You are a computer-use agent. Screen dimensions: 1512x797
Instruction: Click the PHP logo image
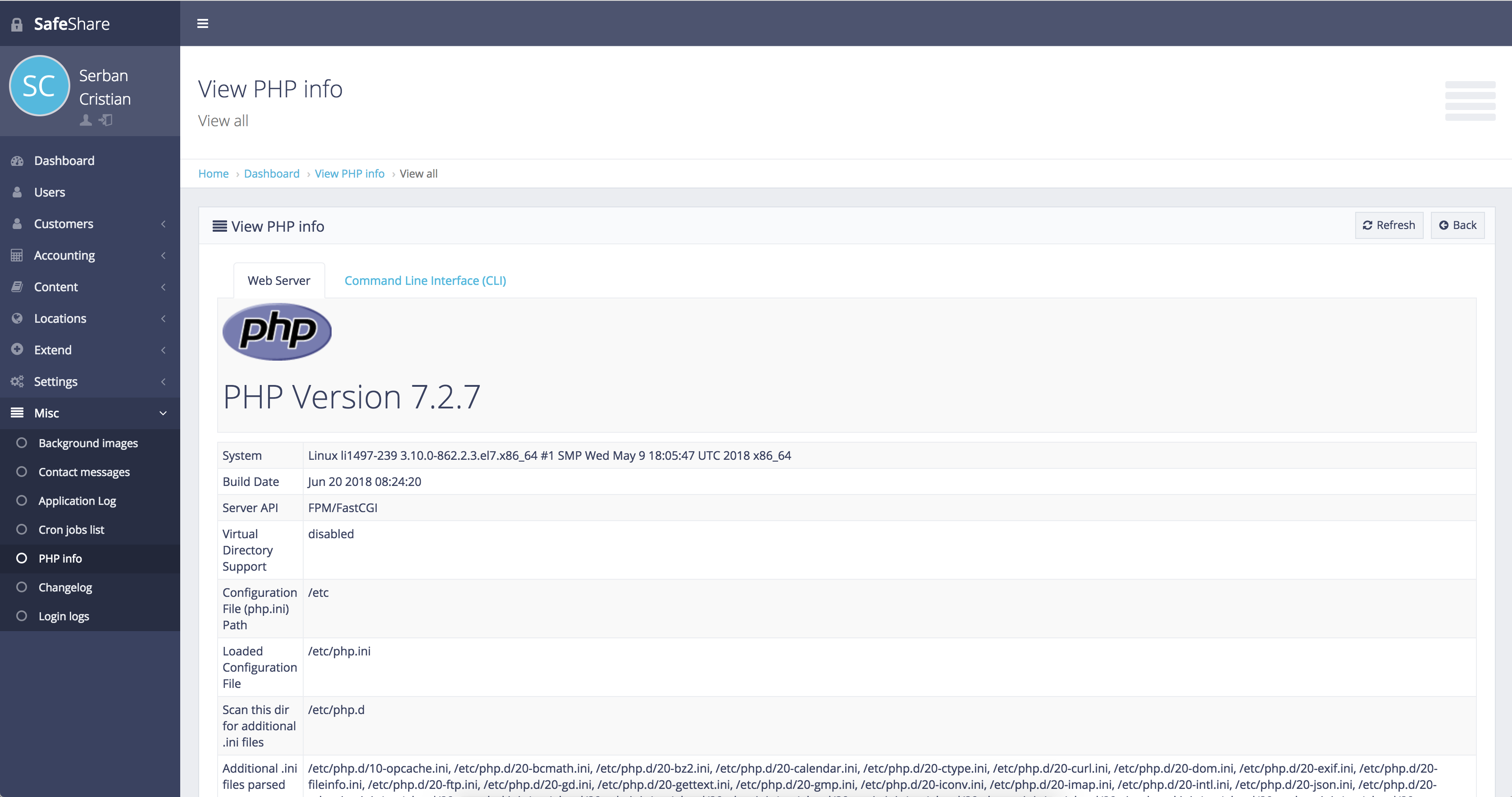tap(277, 332)
